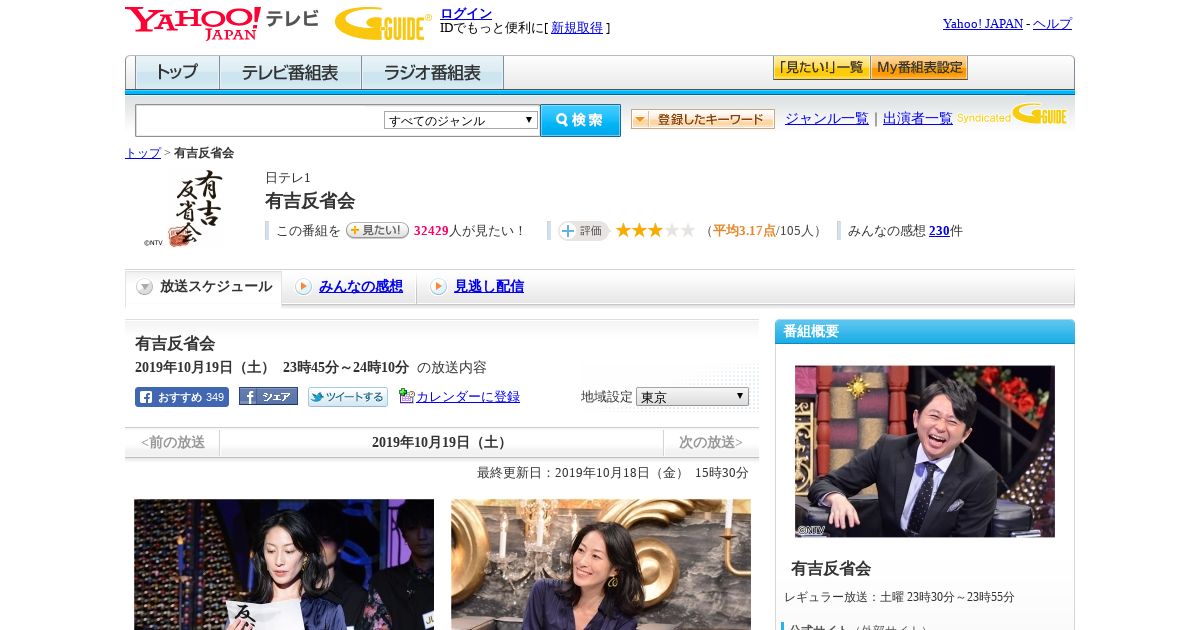Image resolution: width=1200 pixels, height=630 pixels.
Task: Click the みんなの感想 tab arrow icon
Action: click(303, 287)
